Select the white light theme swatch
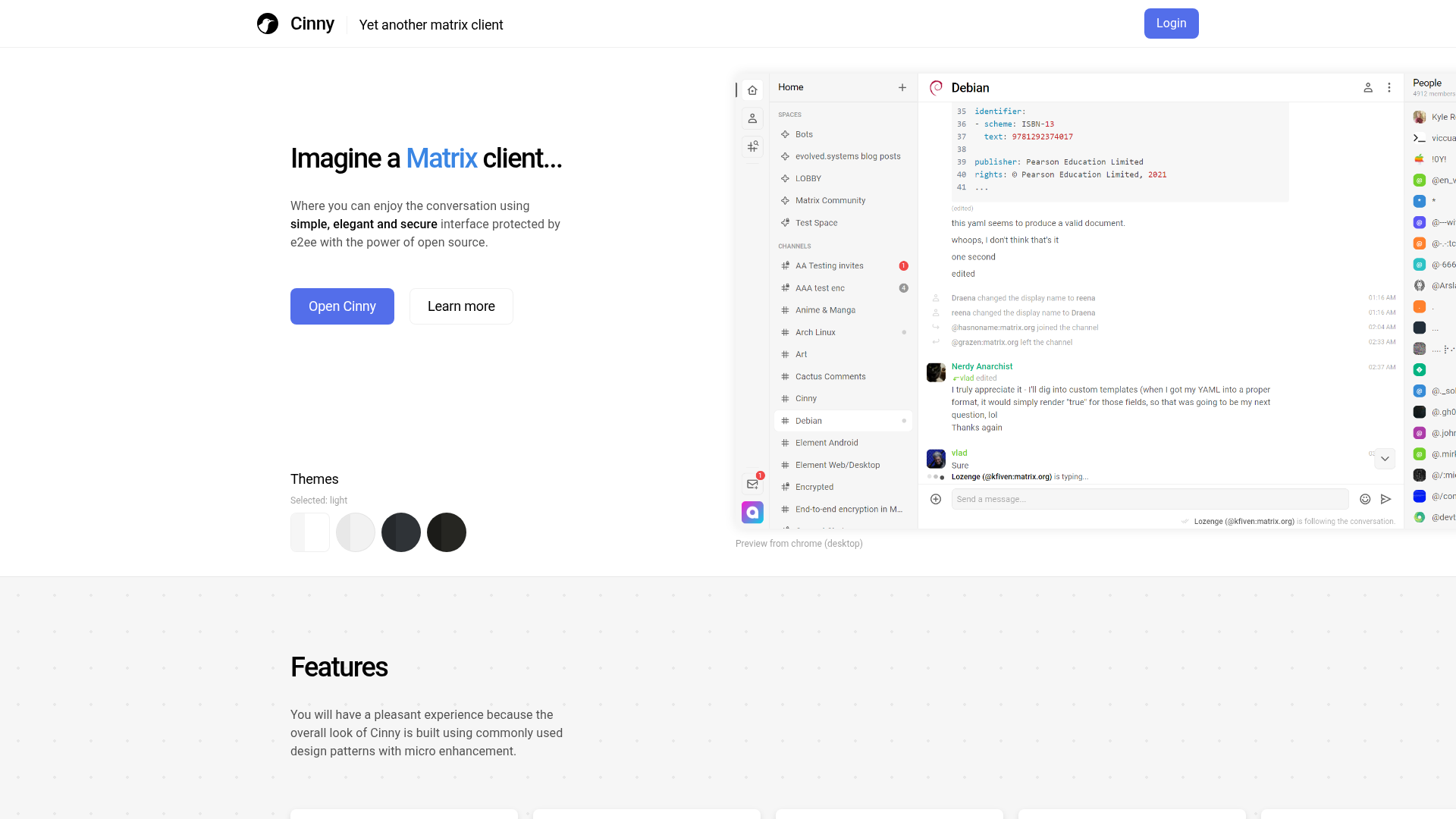1456x819 pixels. 310,532
